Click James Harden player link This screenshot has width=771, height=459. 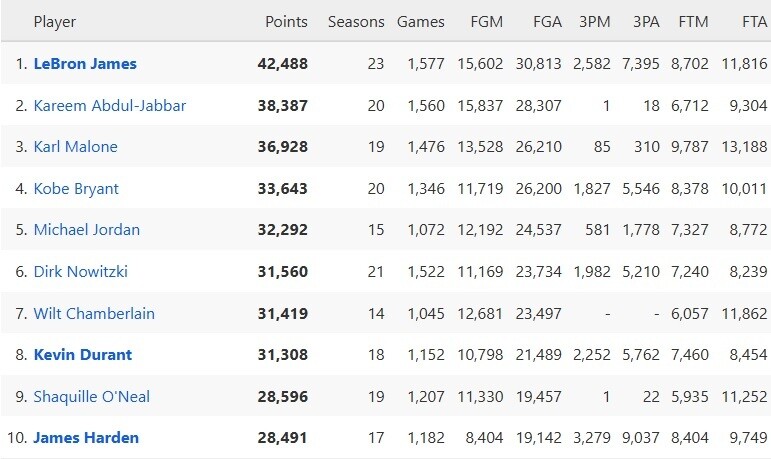click(86, 438)
